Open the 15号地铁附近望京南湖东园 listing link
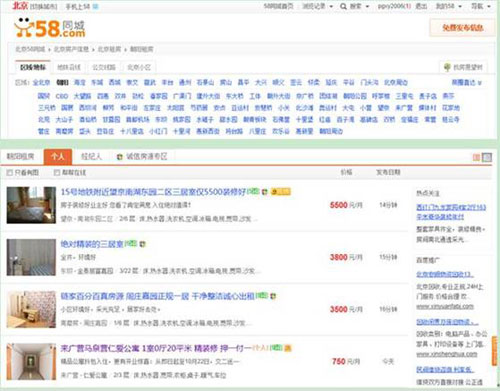This screenshot has width=500, height=391. (153, 192)
